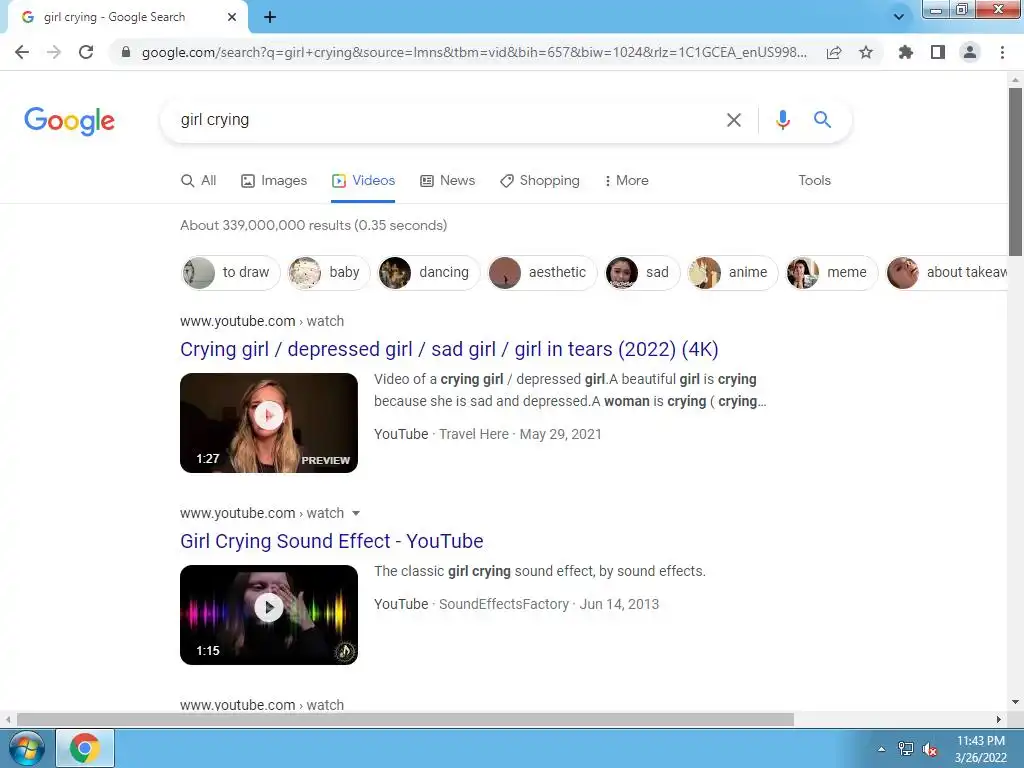Click first result's 'www.youtube.com › watch' breadcrumb
This screenshot has width=1024, height=768.
pyautogui.click(x=262, y=321)
